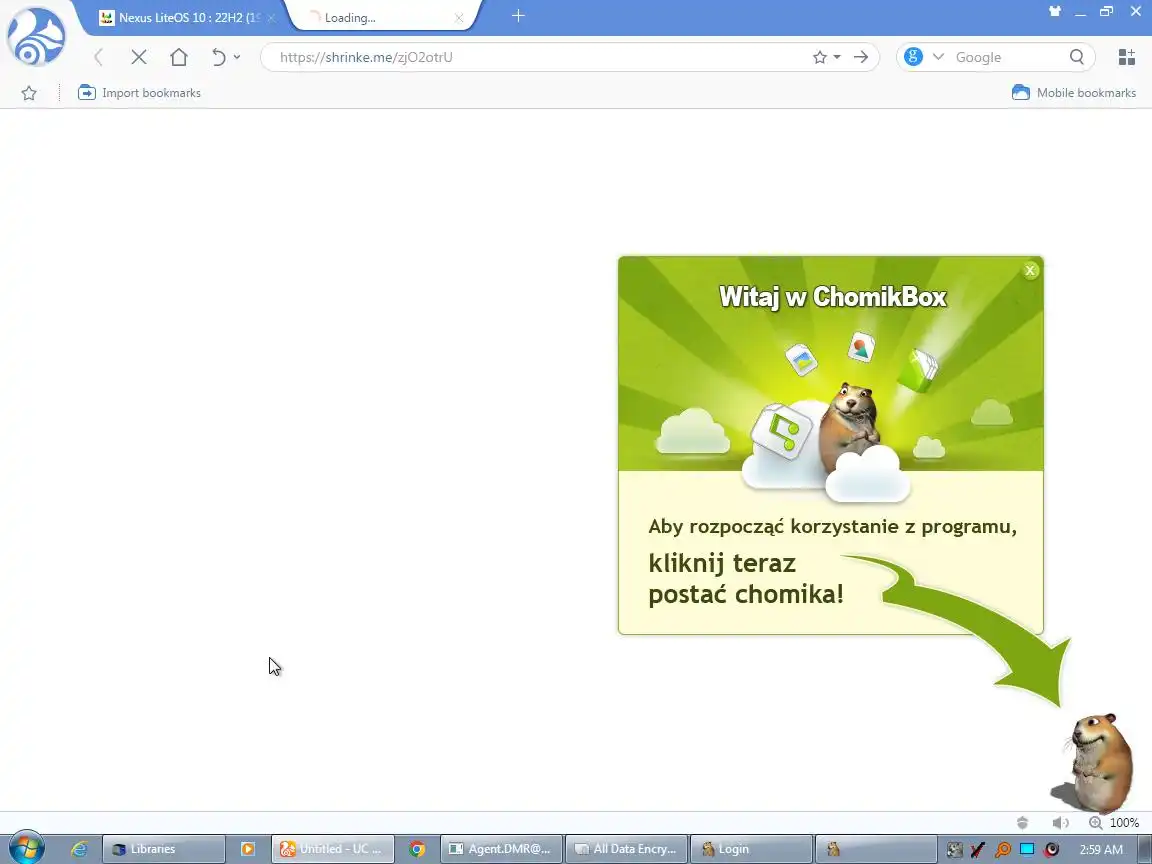Screen dimensions: 1152x864
Task: Open the Windows Start menu
Action: click(27, 849)
